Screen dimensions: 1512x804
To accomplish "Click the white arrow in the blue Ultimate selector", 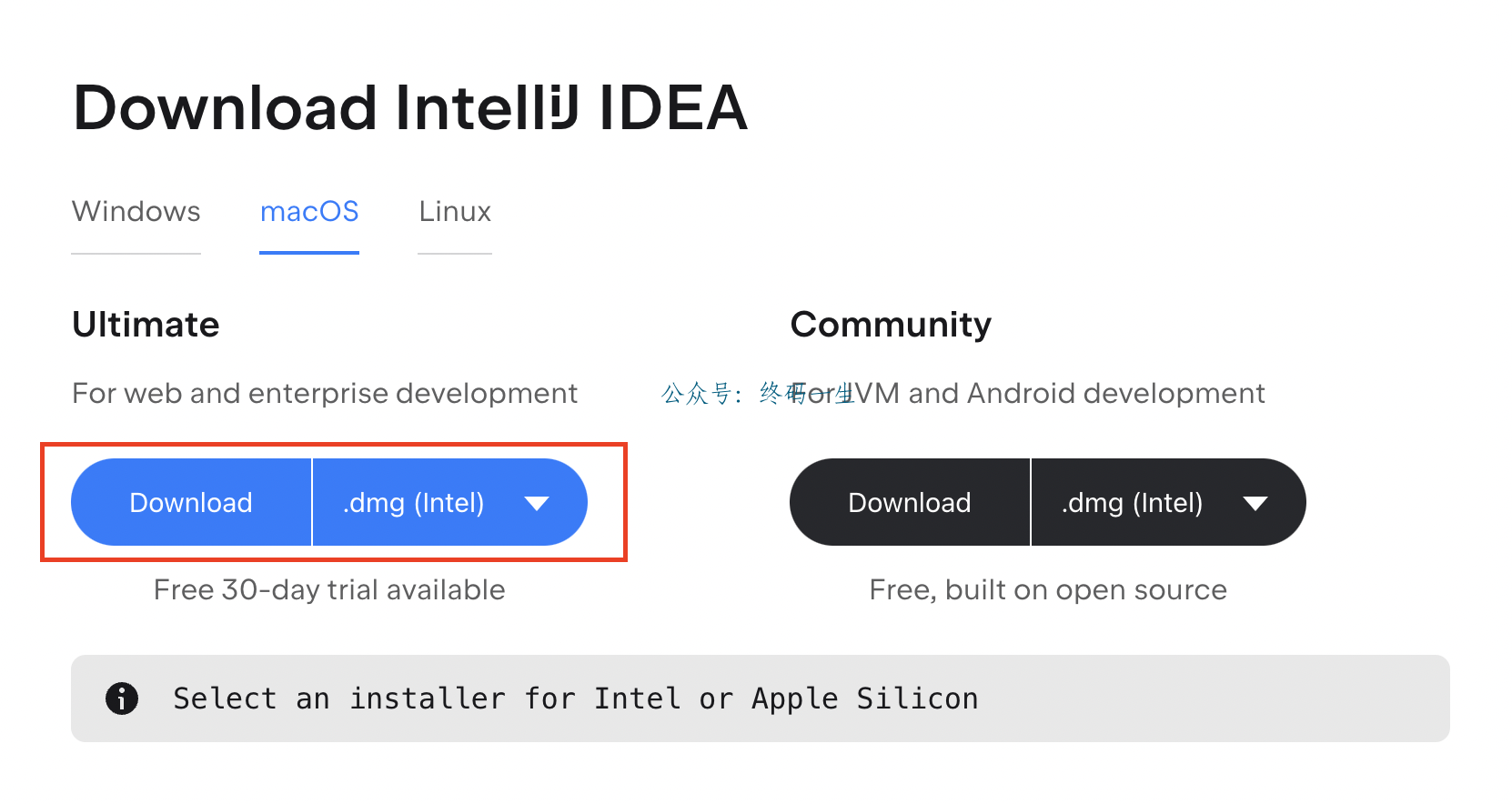I will (x=537, y=504).
